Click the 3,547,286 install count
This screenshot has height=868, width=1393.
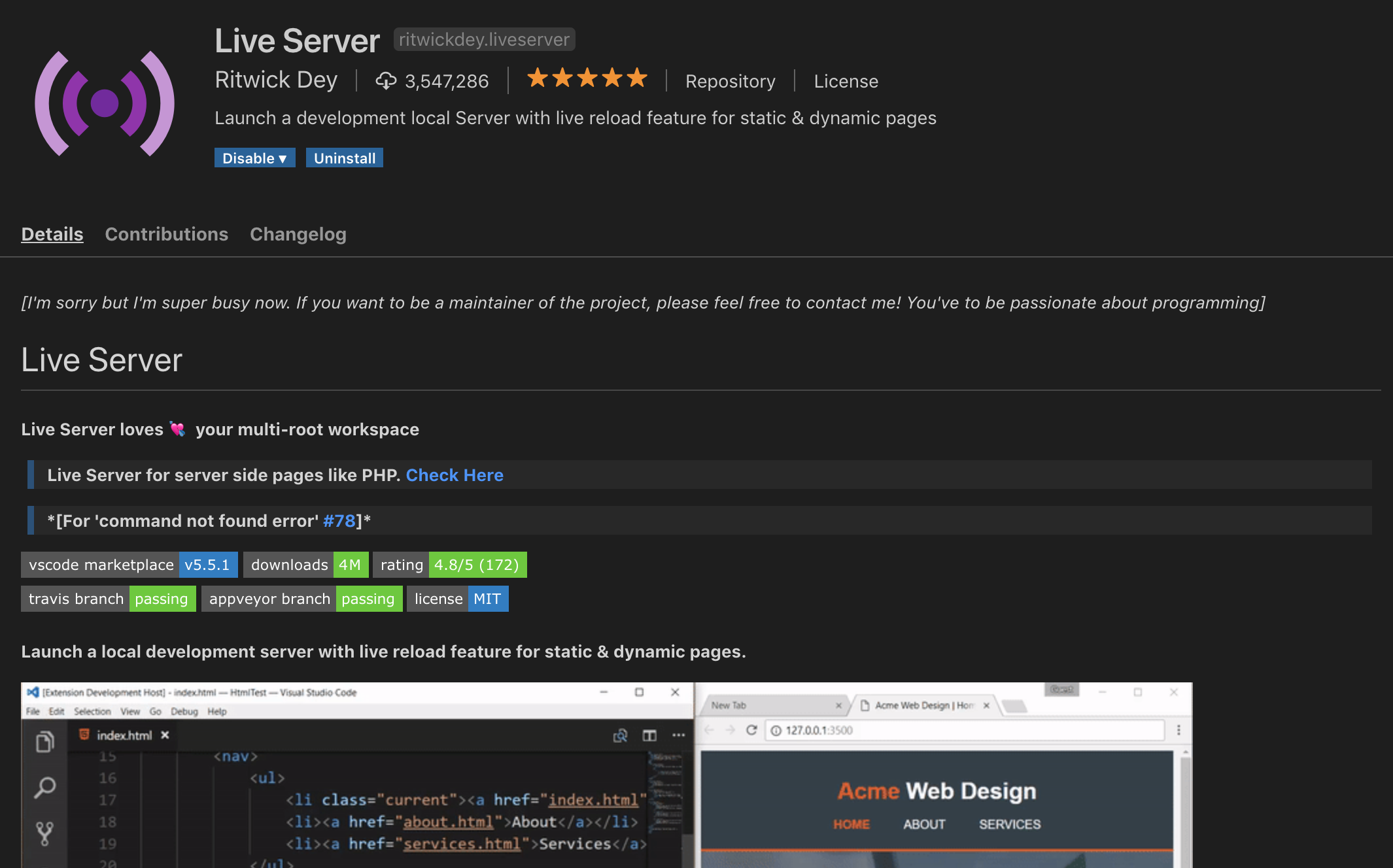tap(447, 81)
